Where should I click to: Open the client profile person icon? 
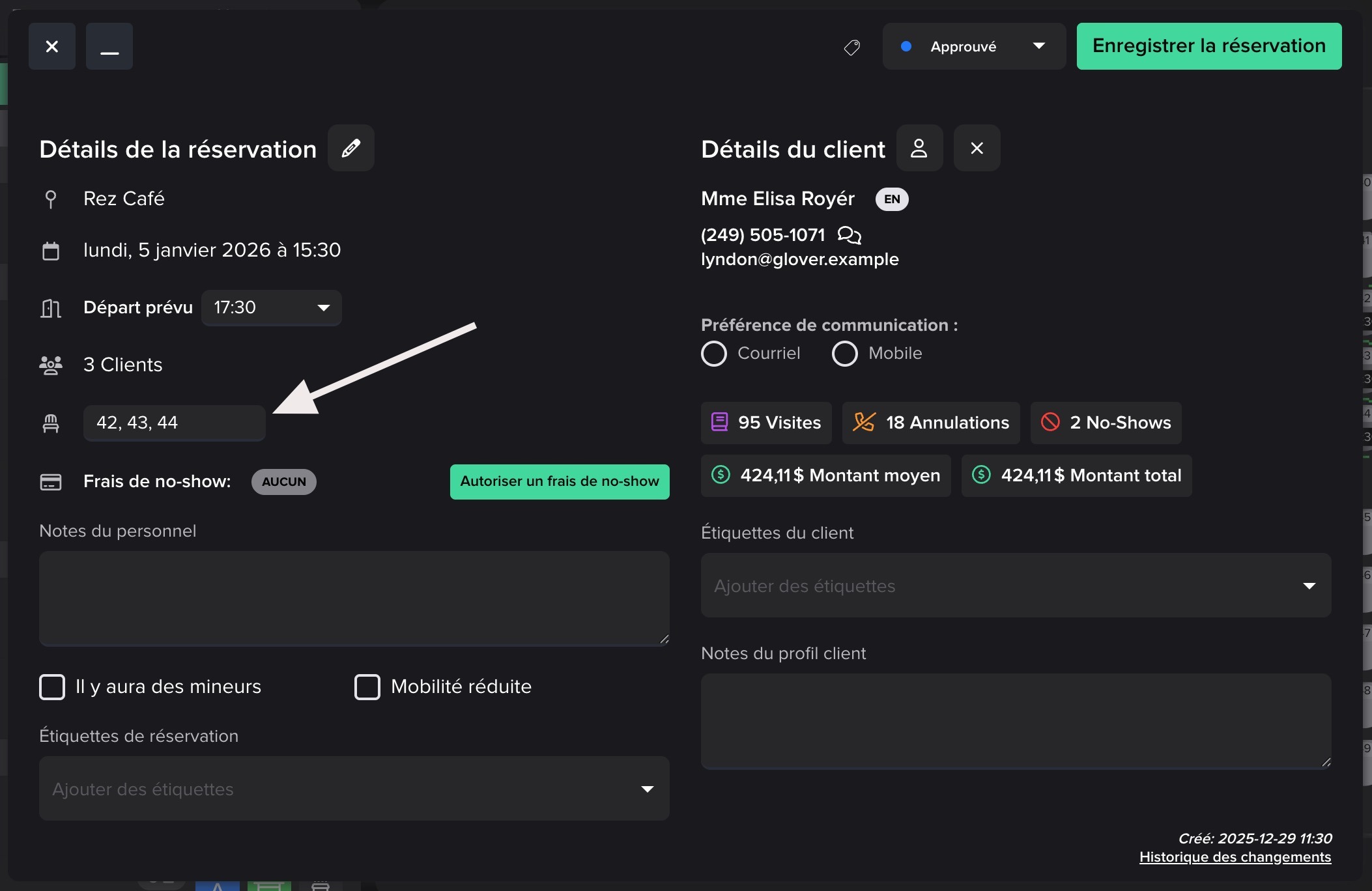point(919,148)
